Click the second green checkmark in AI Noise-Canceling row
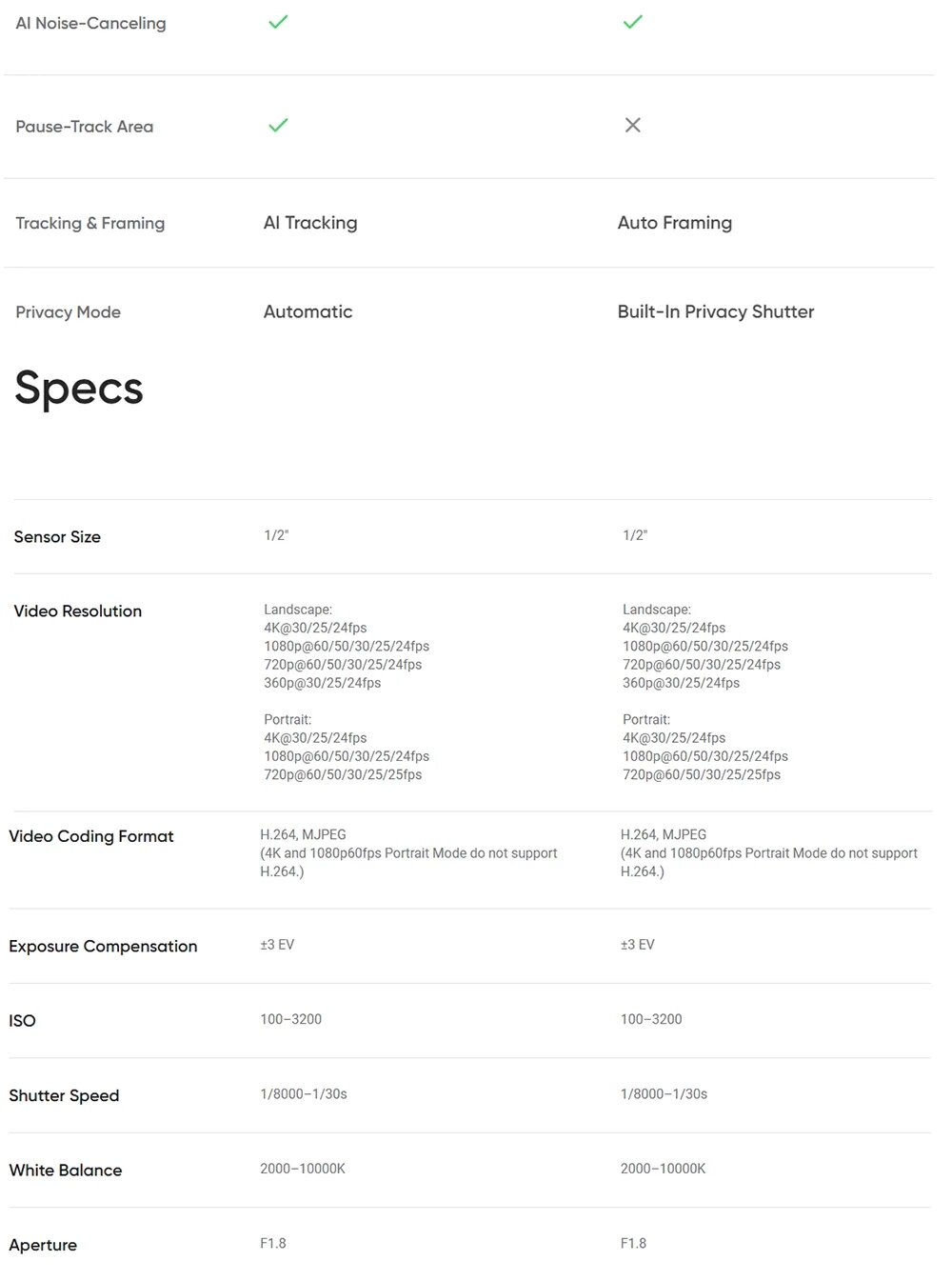 click(x=633, y=22)
